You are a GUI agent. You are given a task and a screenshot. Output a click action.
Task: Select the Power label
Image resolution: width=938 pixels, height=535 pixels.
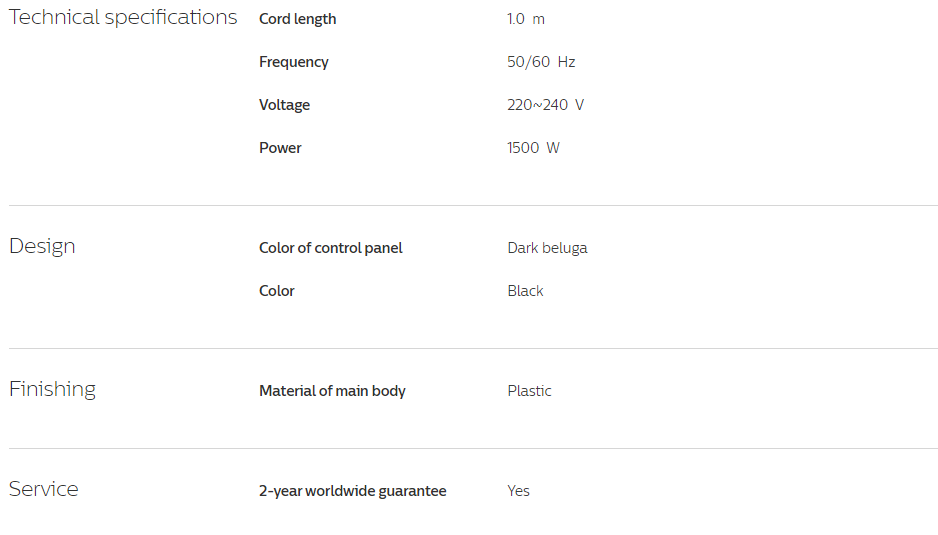click(280, 148)
